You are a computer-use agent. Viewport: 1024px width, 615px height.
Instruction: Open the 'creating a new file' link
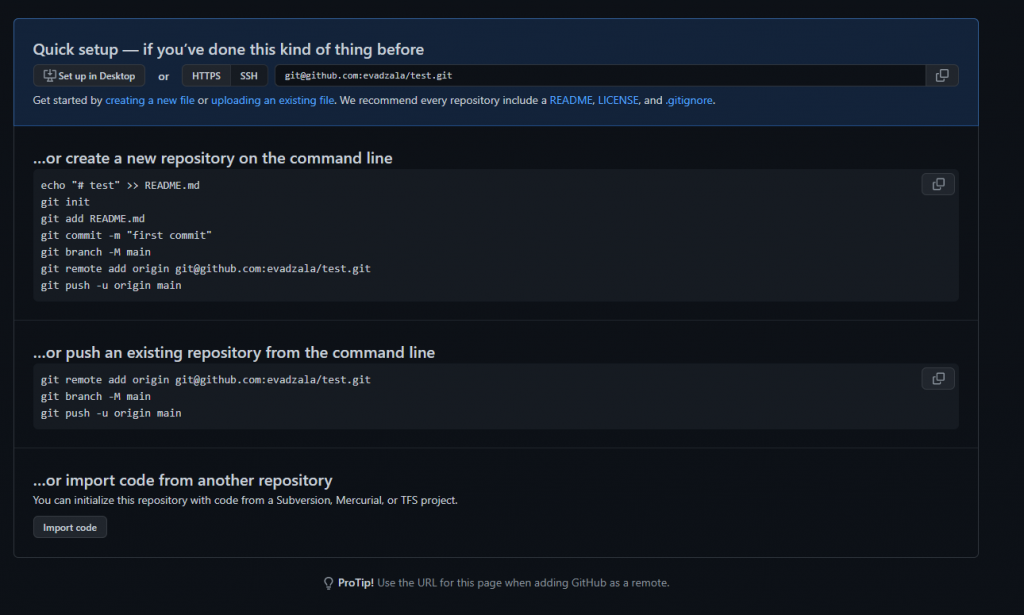(150, 101)
